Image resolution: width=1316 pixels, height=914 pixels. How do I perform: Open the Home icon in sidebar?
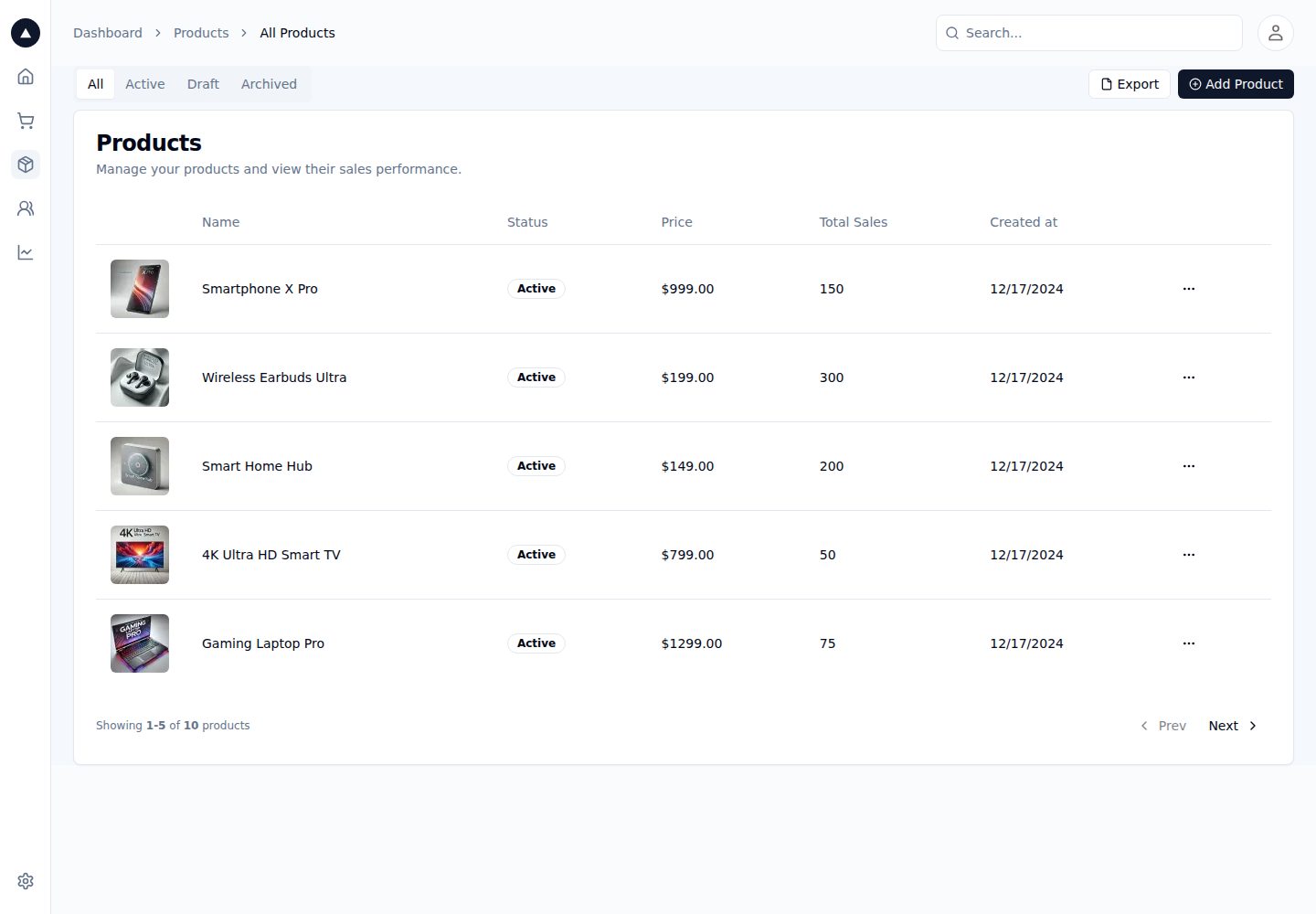26,77
